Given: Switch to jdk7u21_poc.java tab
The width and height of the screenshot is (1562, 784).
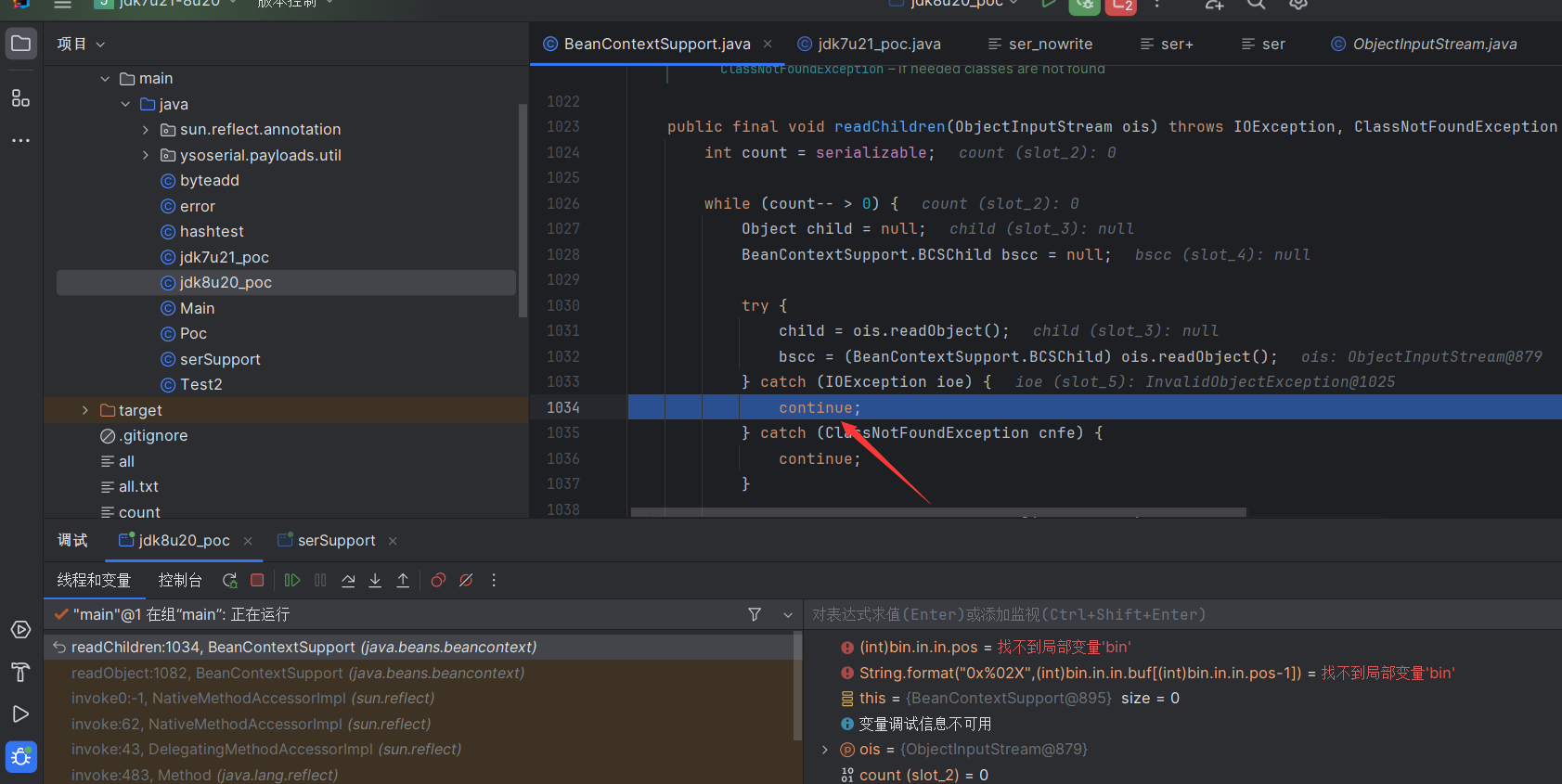Looking at the screenshot, I should (869, 44).
